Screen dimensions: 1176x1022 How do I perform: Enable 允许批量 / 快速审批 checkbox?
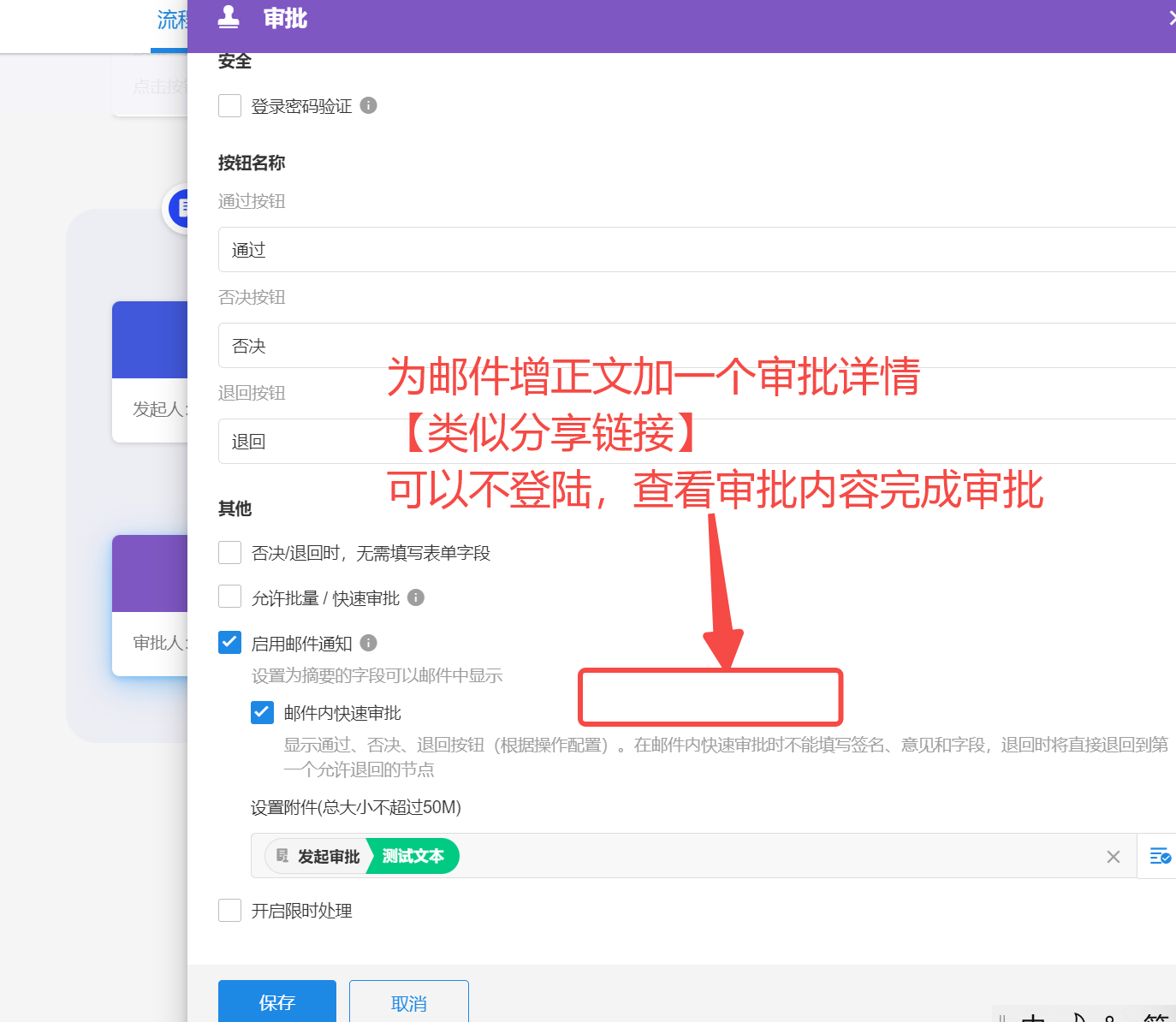229,597
